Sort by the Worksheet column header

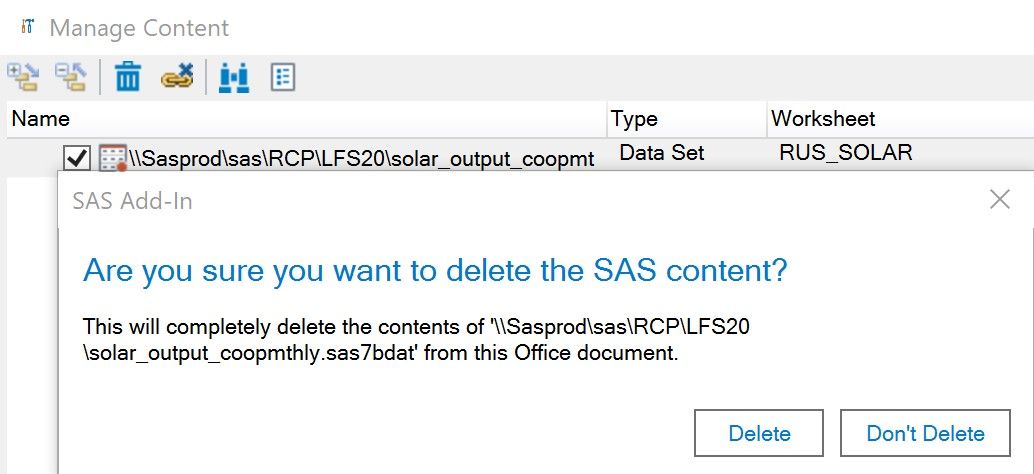pos(823,119)
